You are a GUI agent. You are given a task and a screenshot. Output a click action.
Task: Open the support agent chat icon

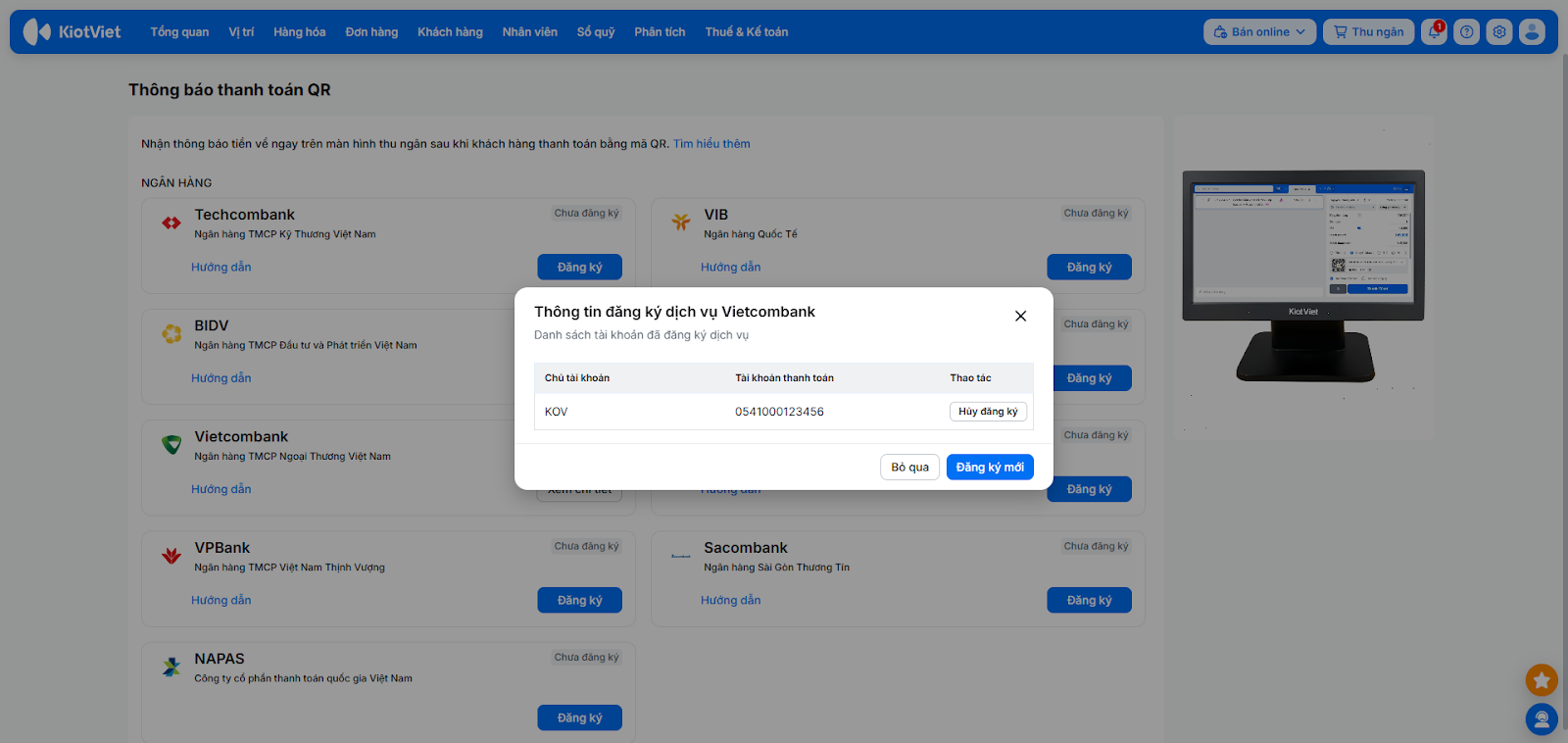click(1542, 719)
